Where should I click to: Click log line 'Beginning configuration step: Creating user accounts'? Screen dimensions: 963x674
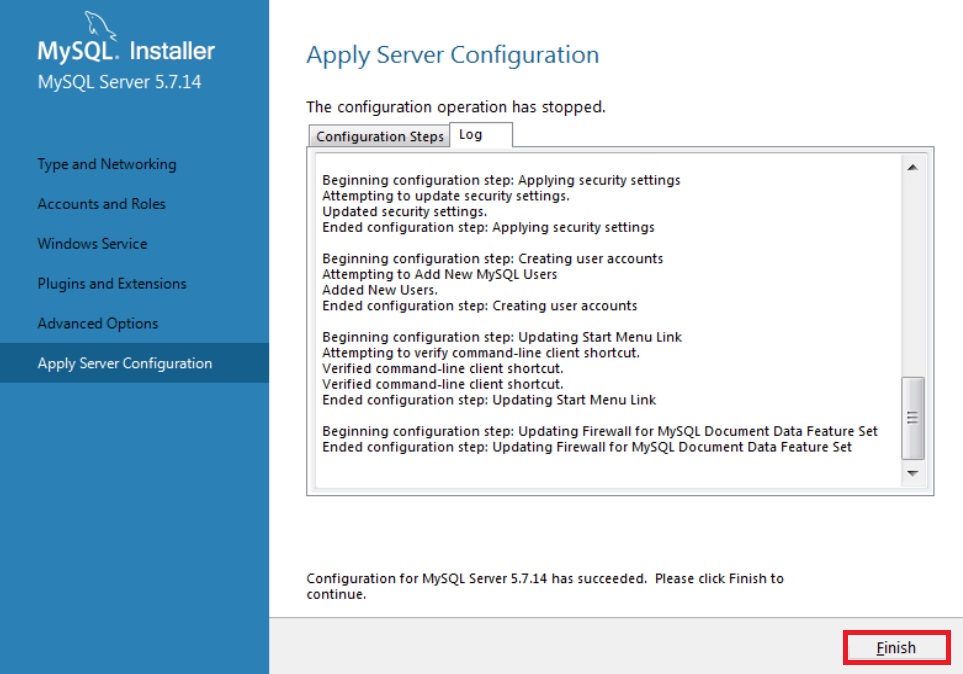493,259
